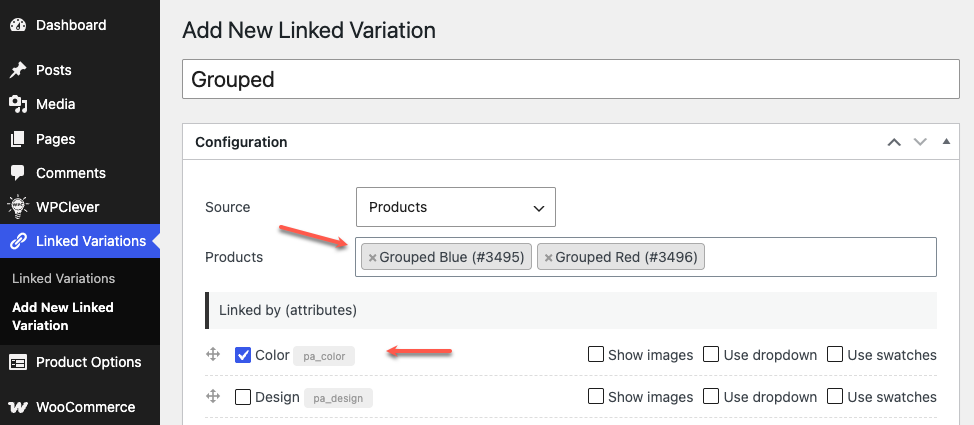Grab the Design row move handle
Viewport: 974px width, 425px height.
pyautogui.click(x=213, y=396)
